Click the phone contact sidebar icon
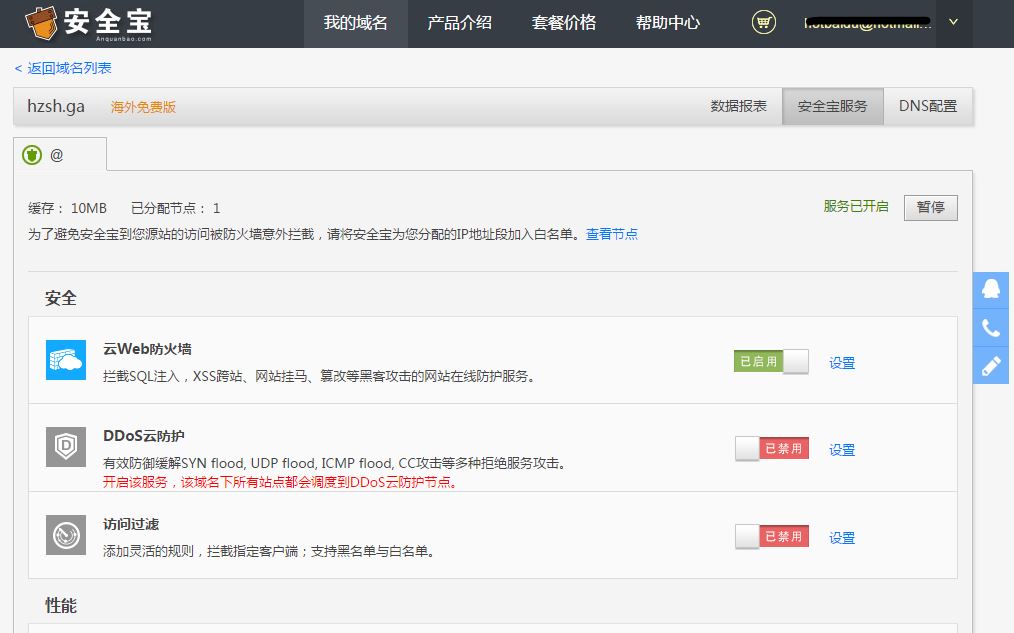The width and height of the screenshot is (1014, 633). (991, 327)
